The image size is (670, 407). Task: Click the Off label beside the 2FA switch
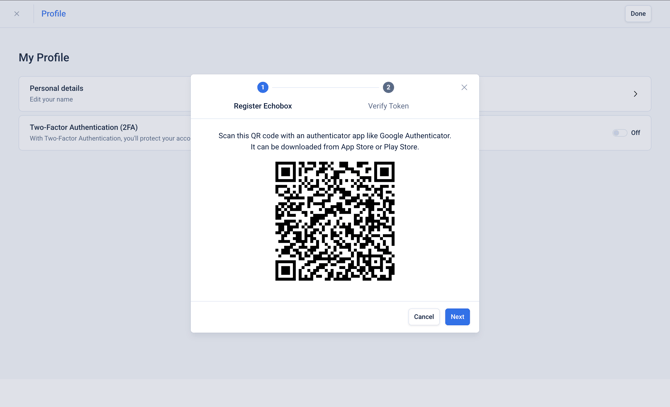pyautogui.click(x=635, y=133)
